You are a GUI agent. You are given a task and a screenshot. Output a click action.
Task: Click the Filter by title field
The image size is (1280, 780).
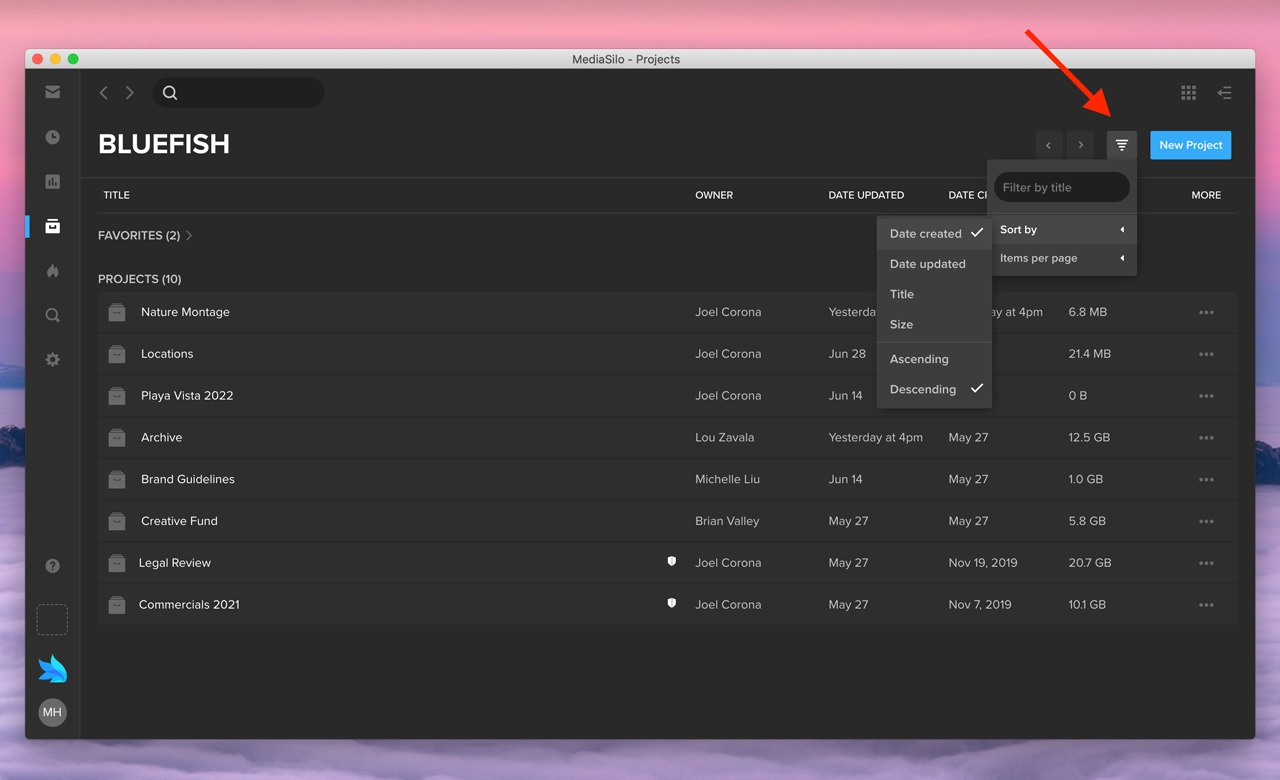click(1062, 187)
